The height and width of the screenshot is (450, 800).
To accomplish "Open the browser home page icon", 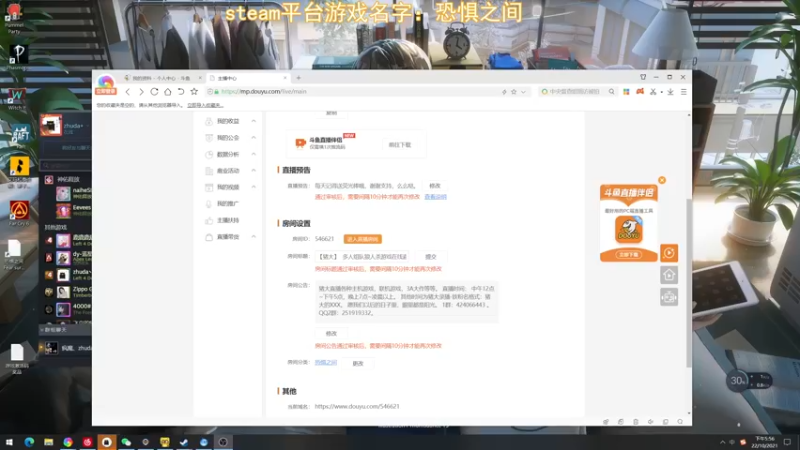I will pos(167,92).
